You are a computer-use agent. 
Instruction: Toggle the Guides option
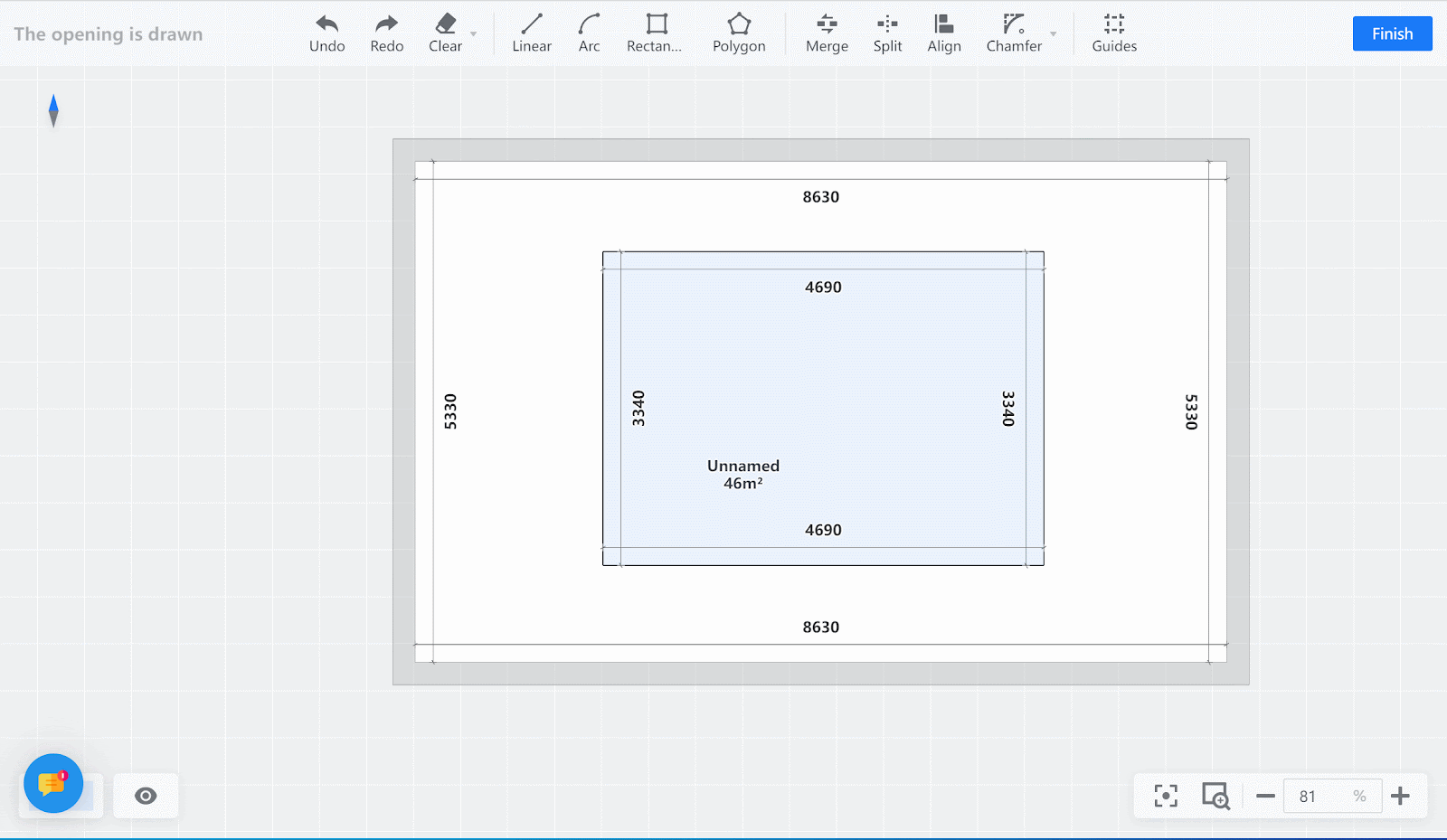point(1113,24)
